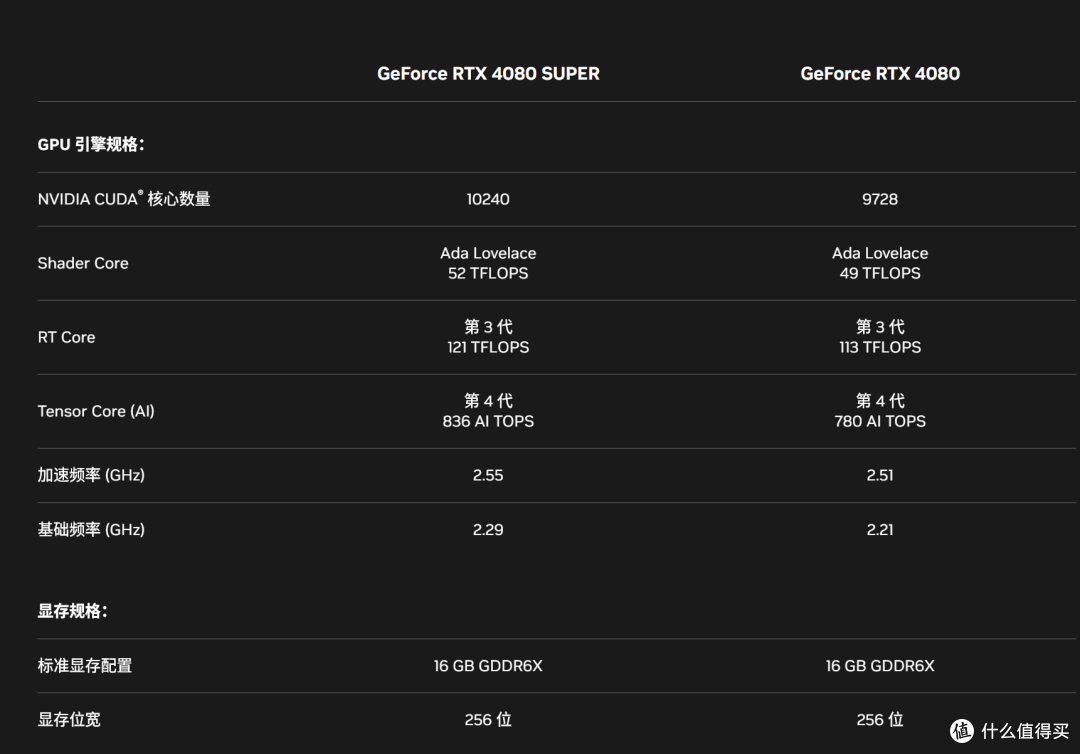Select the 52 TFLOPS shader value
Image resolution: width=1080 pixels, height=754 pixels.
pos(488,273)
